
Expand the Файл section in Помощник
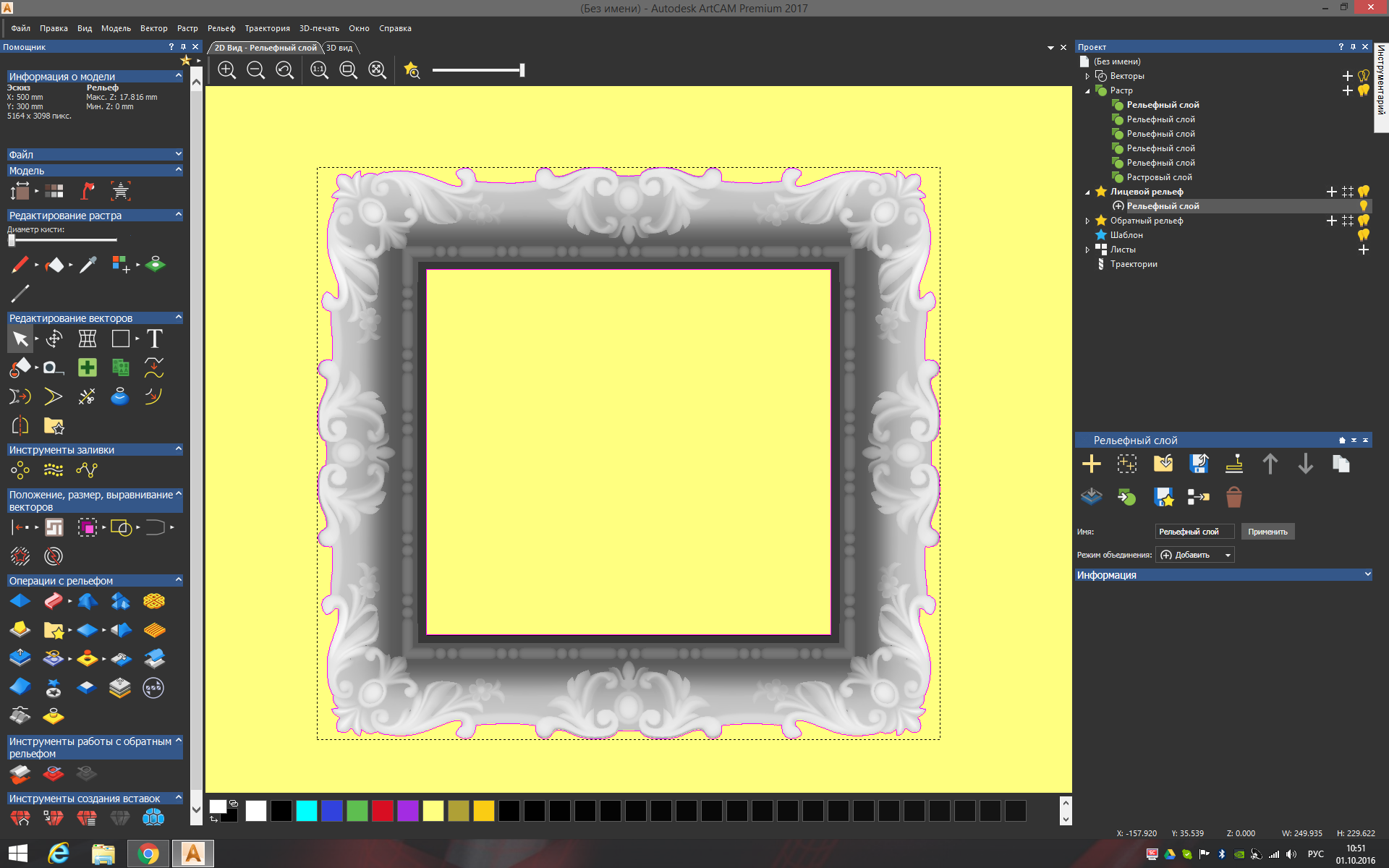click(x=178, y=154)
